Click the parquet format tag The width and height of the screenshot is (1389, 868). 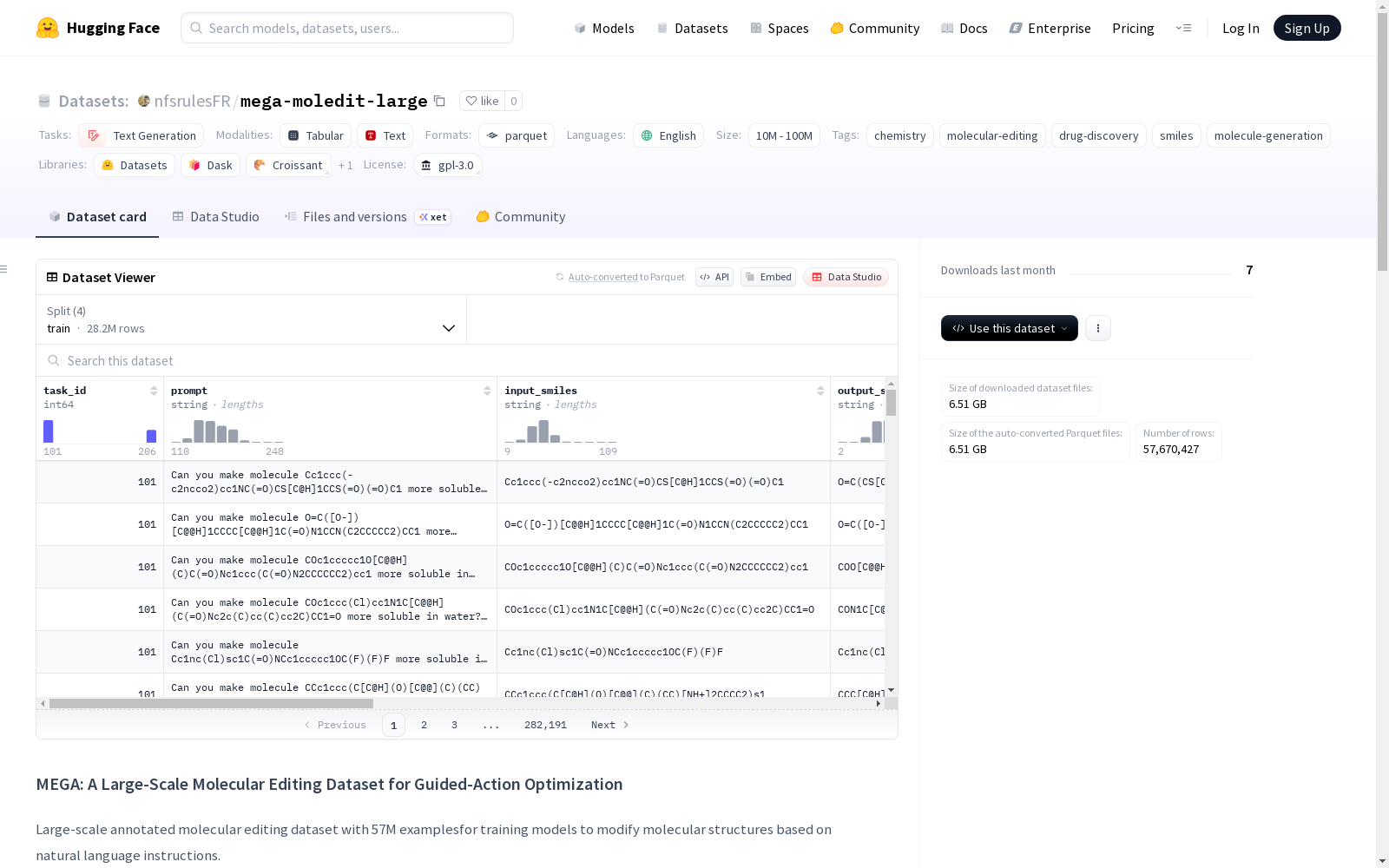click(x=517, y=135)
